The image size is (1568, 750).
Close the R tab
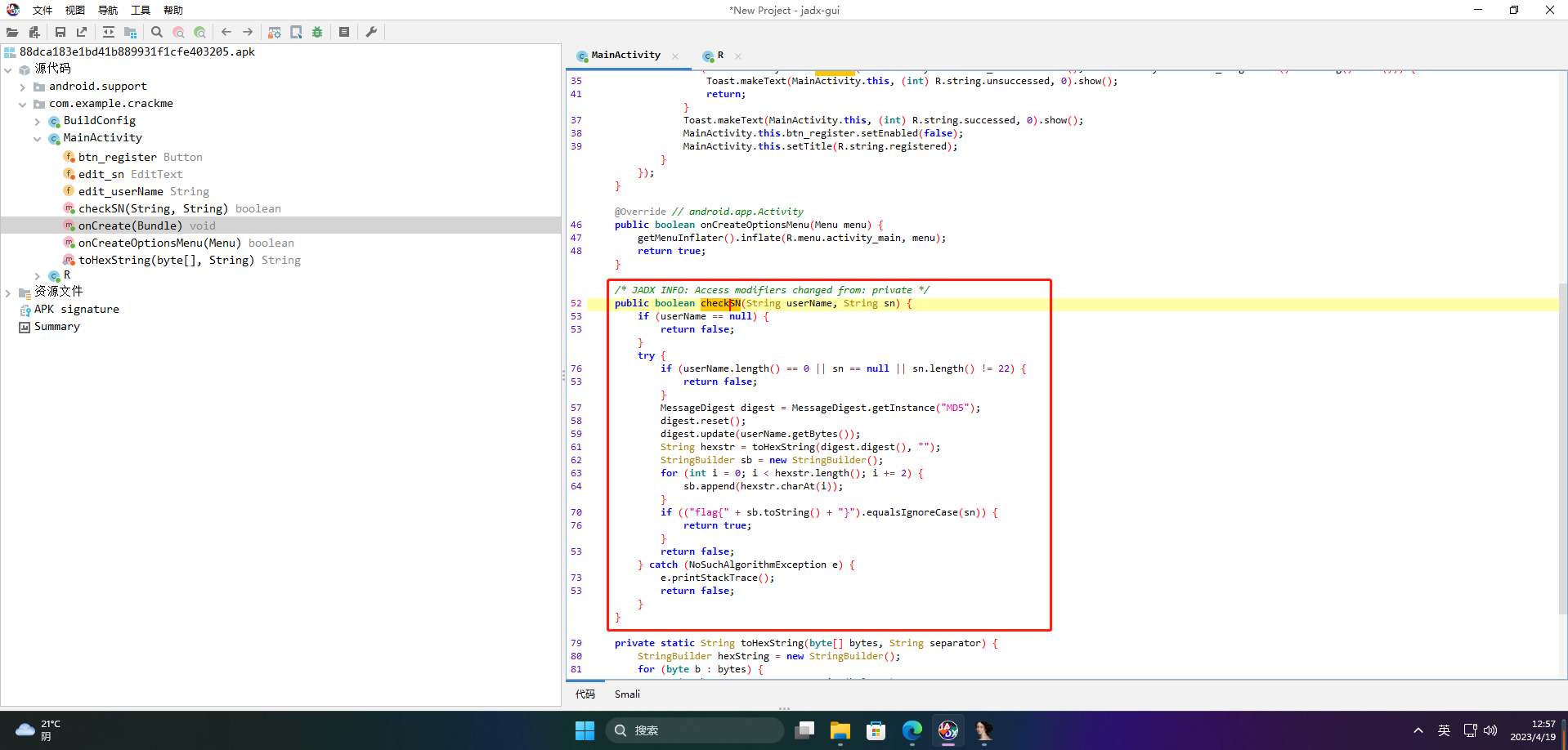pos(738,56)
